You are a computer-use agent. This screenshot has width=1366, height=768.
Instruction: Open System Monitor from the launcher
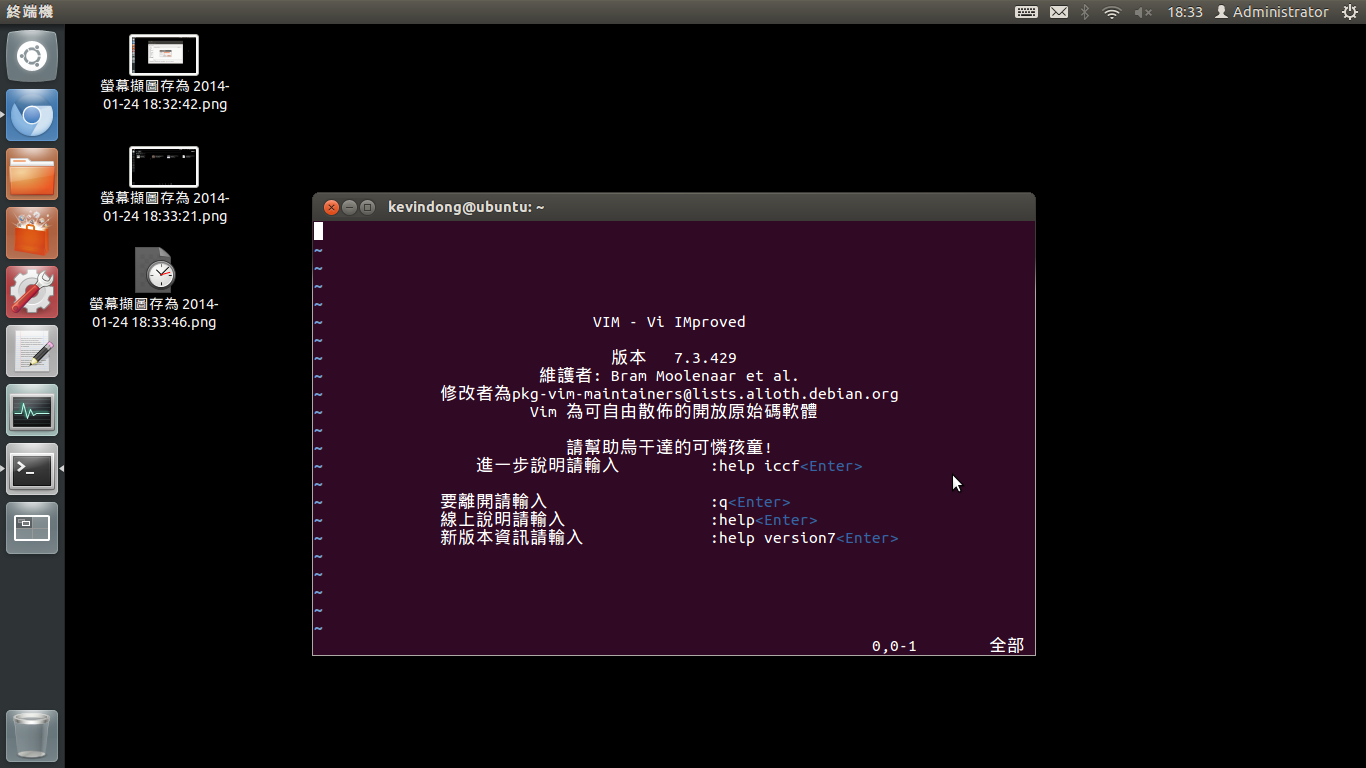32,410
